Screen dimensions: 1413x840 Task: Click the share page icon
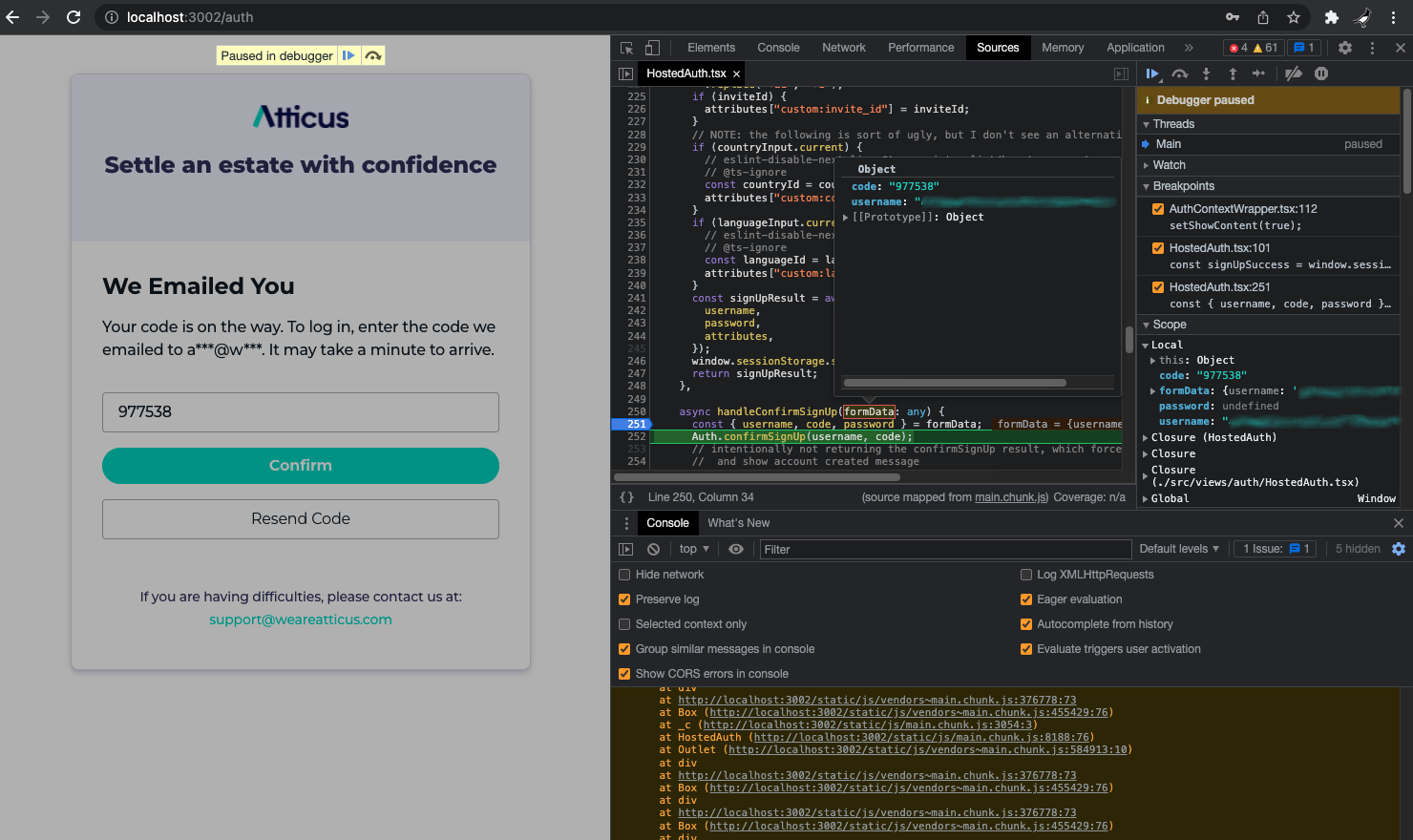coord(1263,17)
